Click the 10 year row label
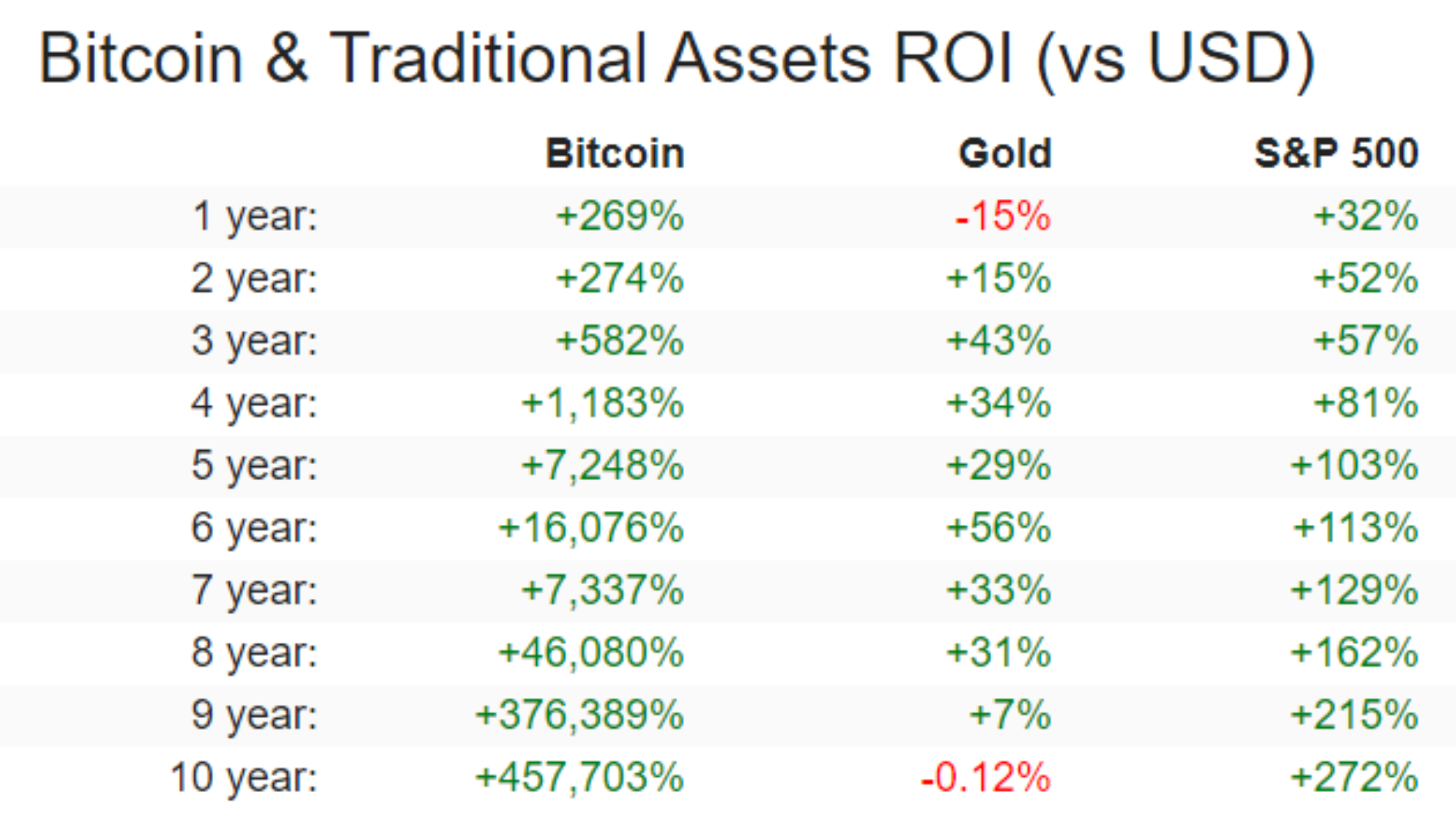The height and width of the screenshot is (836, 1456). pyautogui.click(x=244, y=778)
